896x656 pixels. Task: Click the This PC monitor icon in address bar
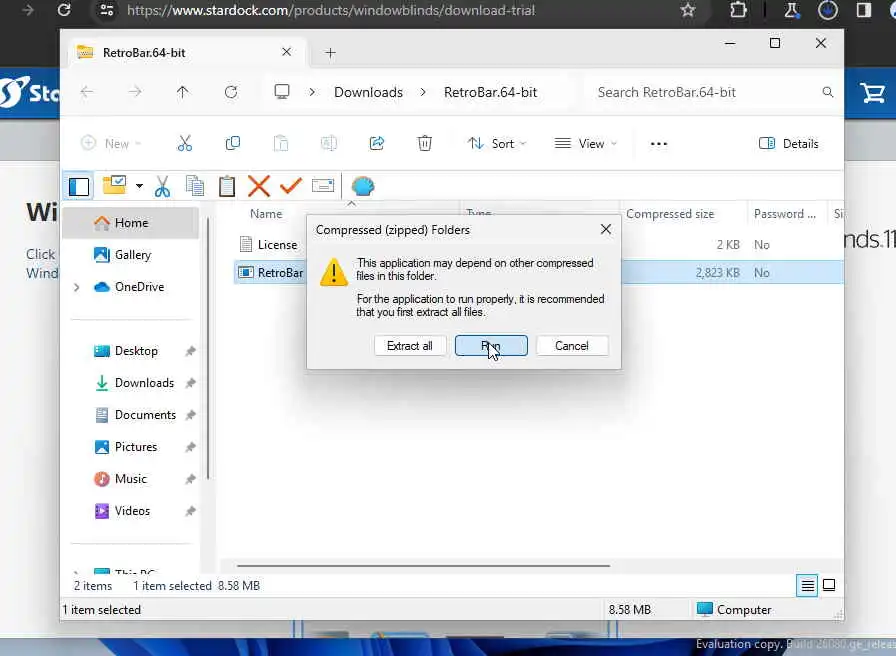(x=282, y=92)
